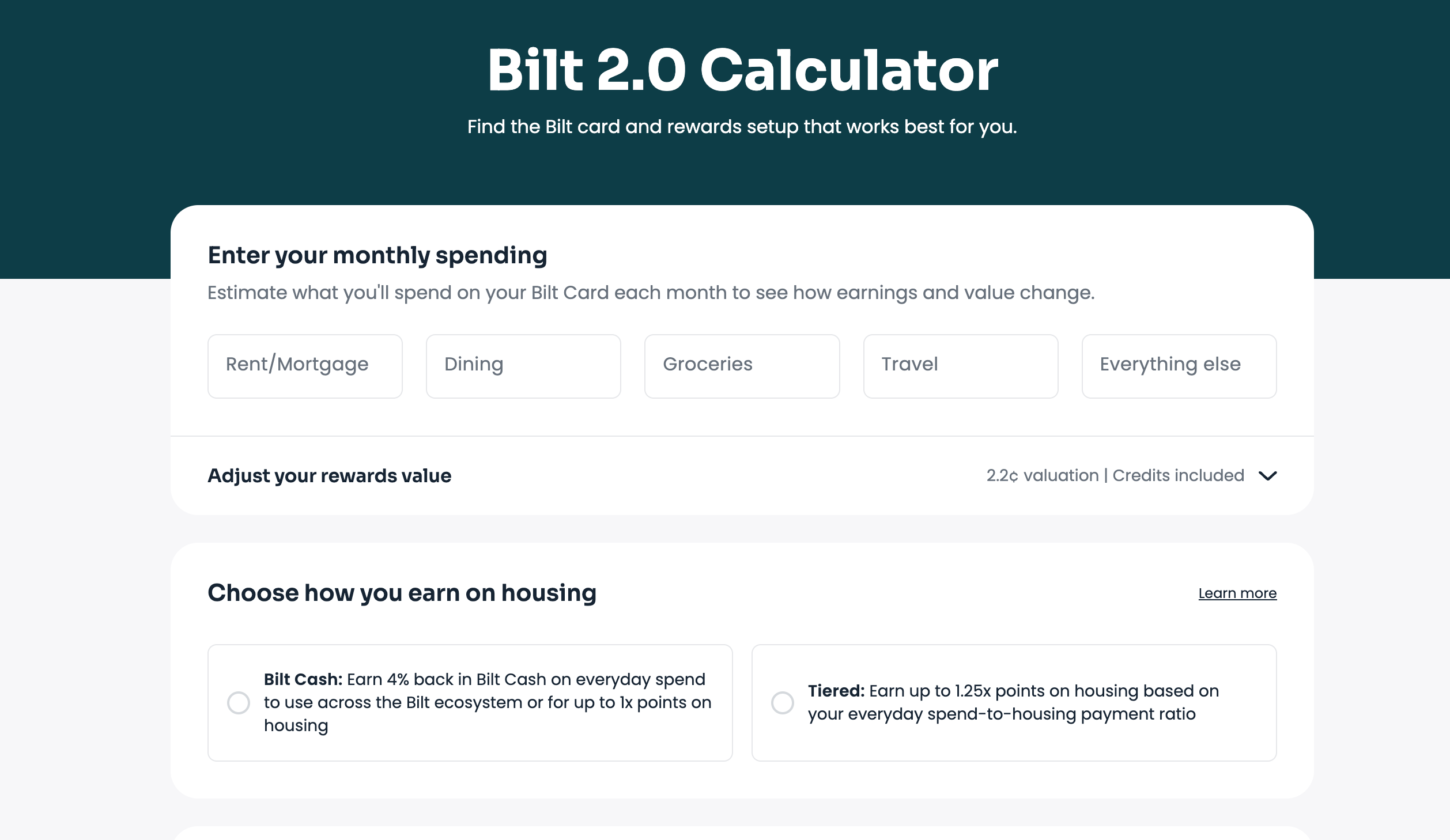The width and height of the screenshot is (1450, 840).
Task: Click the Travel spending field
Action: tap(960, 366)
